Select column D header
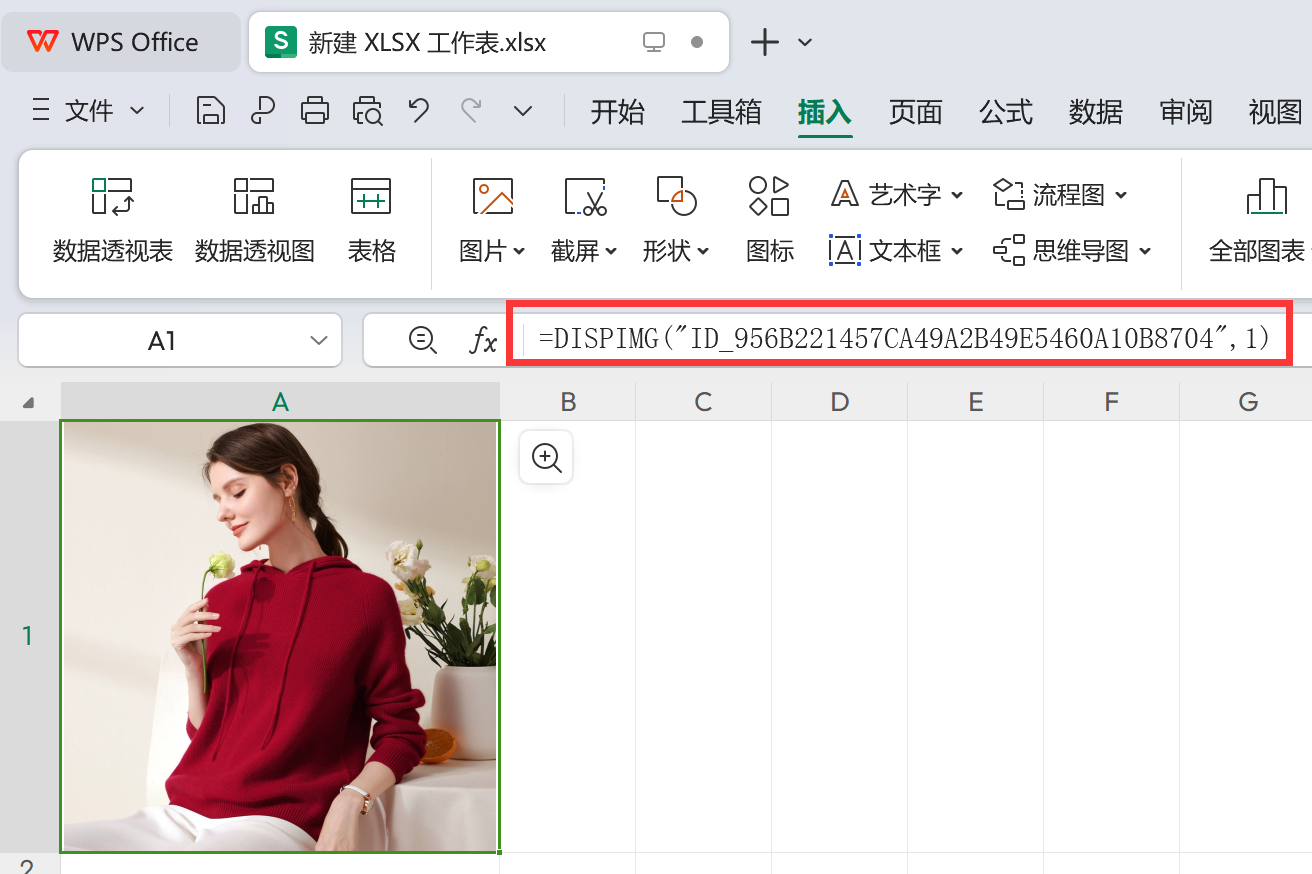The width and height of the screenshot is (1312, 874). pos(839,402)
